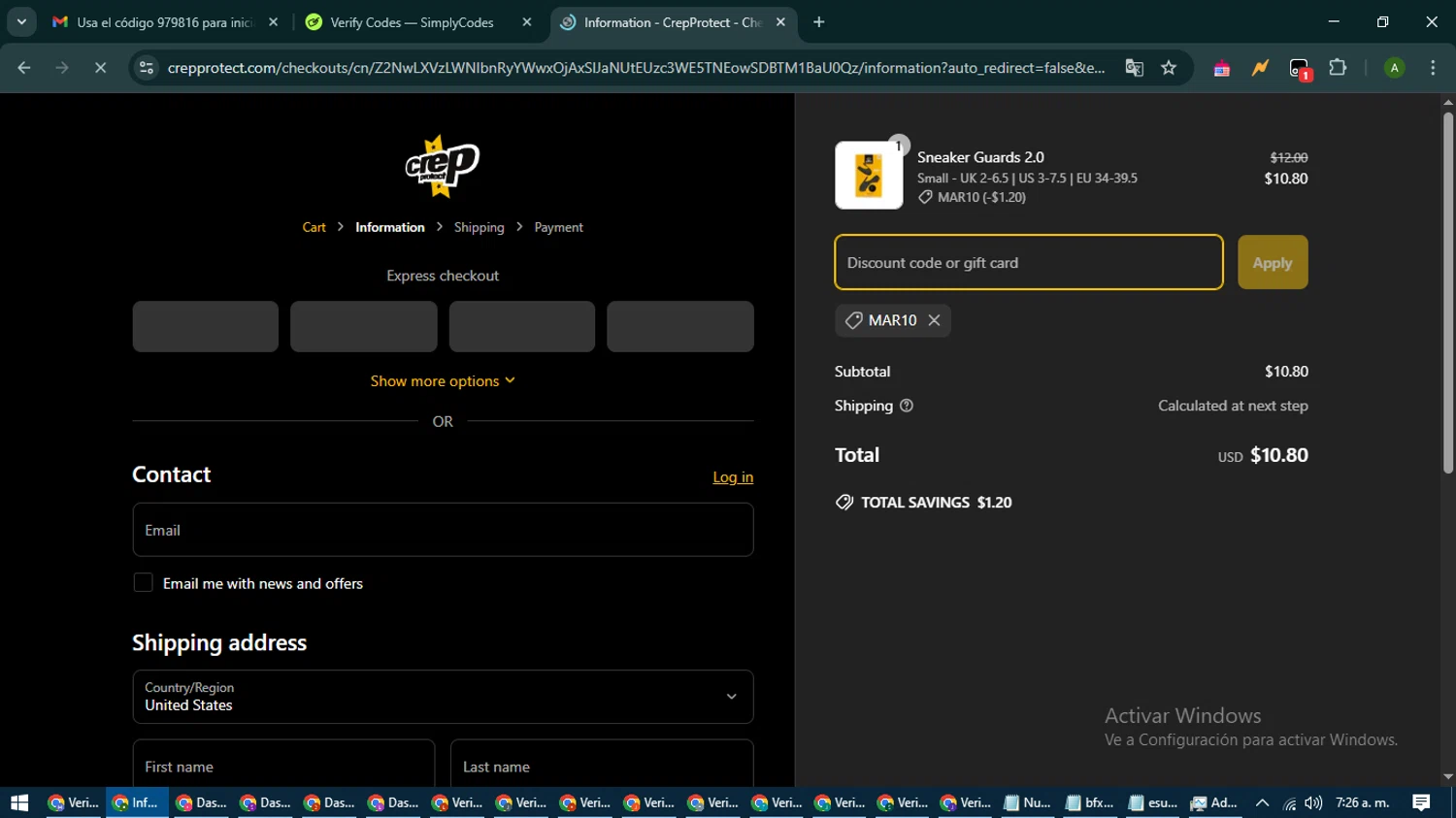Viewport: 1456px width, 818px height.
Task: Click the Sneaker Guards 2.0 product name
Action: point(980,157)
